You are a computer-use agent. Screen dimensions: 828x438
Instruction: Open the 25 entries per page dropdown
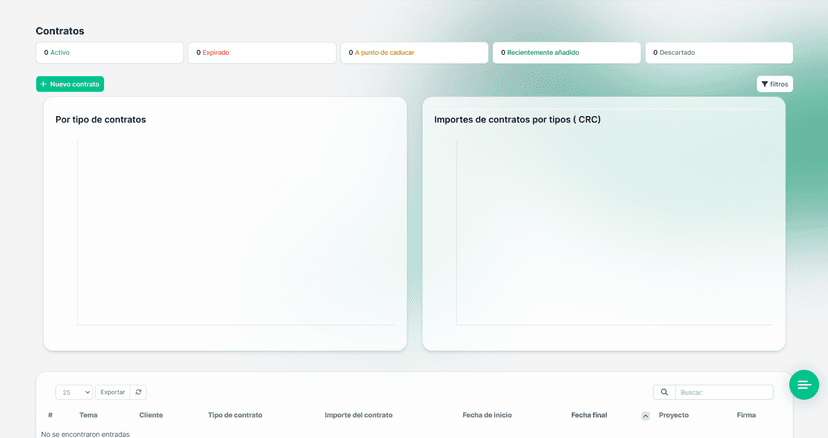[74, 392]
